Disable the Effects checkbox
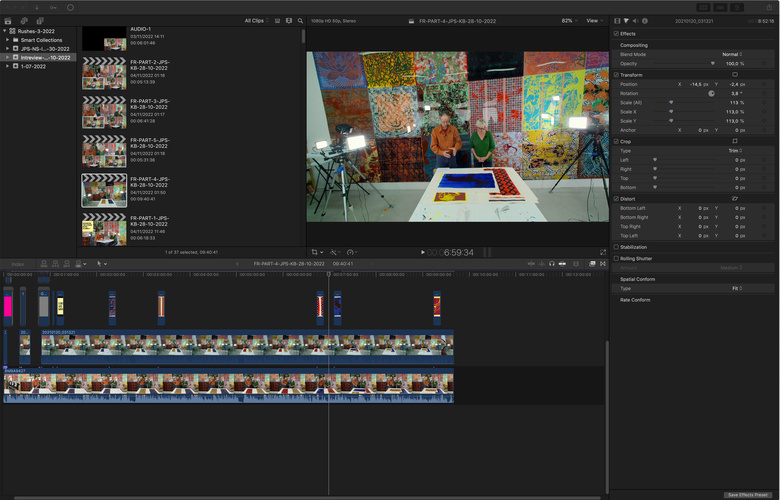The width and height of the screenshot is (780, 500). click(616, 33)
